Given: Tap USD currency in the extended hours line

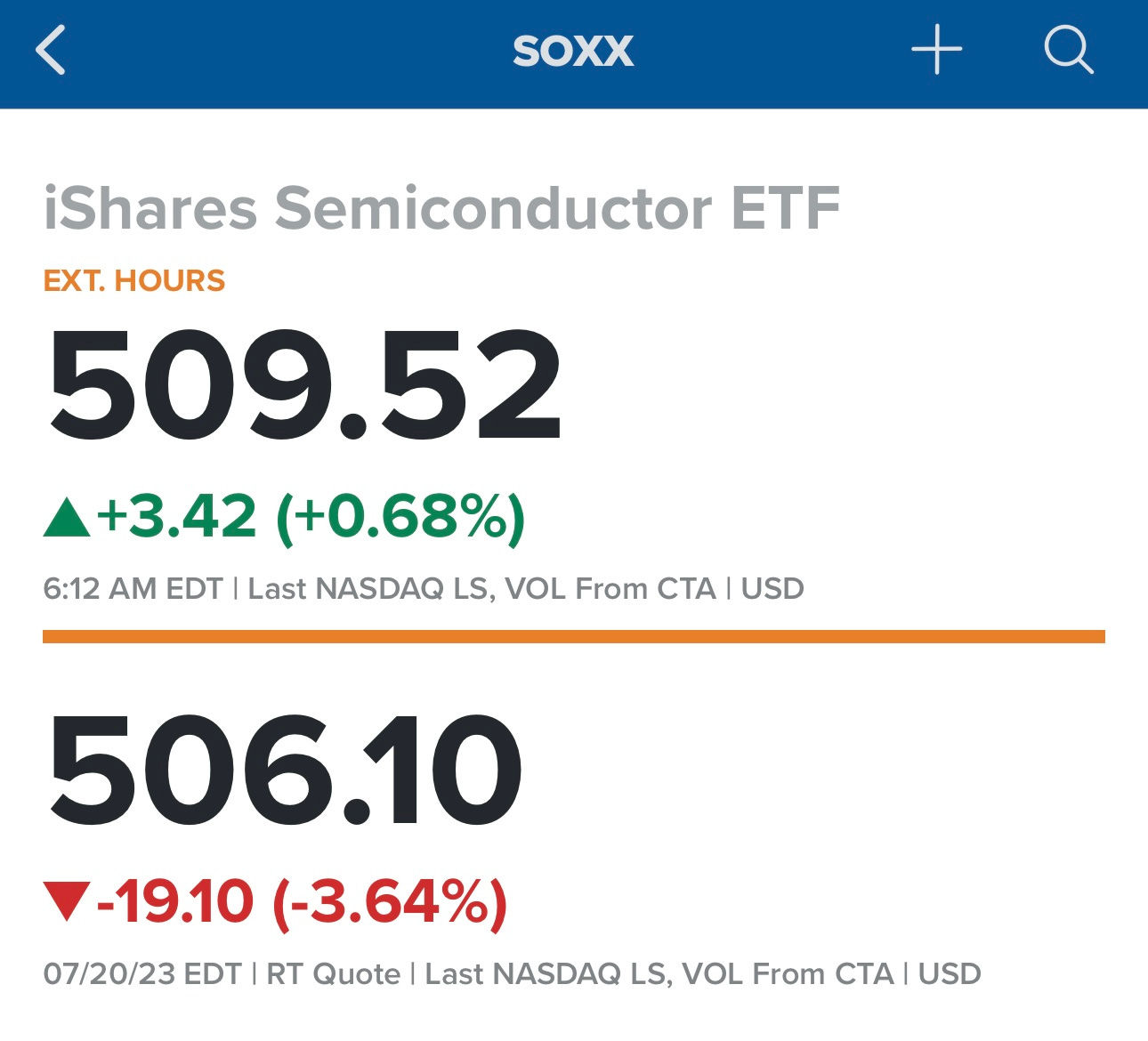Looking at the screenshot, I should (x=772, y=589).
